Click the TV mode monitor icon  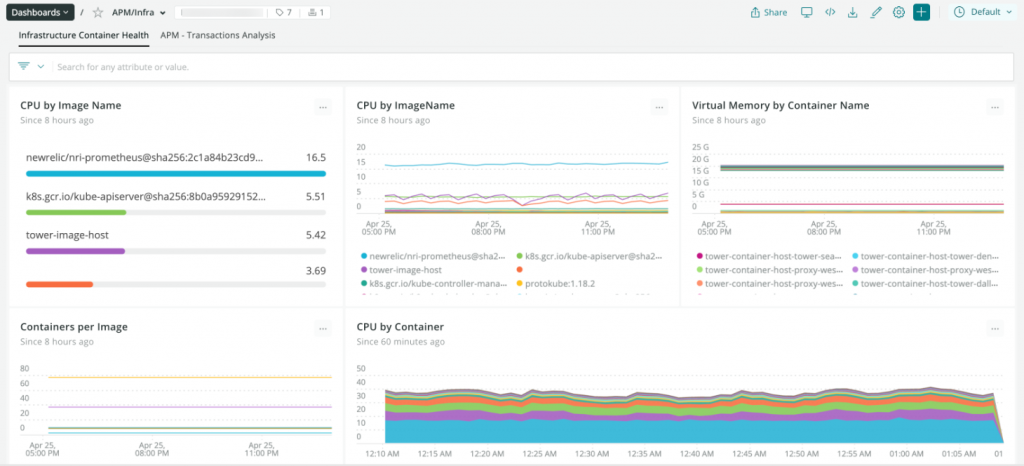pyautogui.click(x=807, y=13)
